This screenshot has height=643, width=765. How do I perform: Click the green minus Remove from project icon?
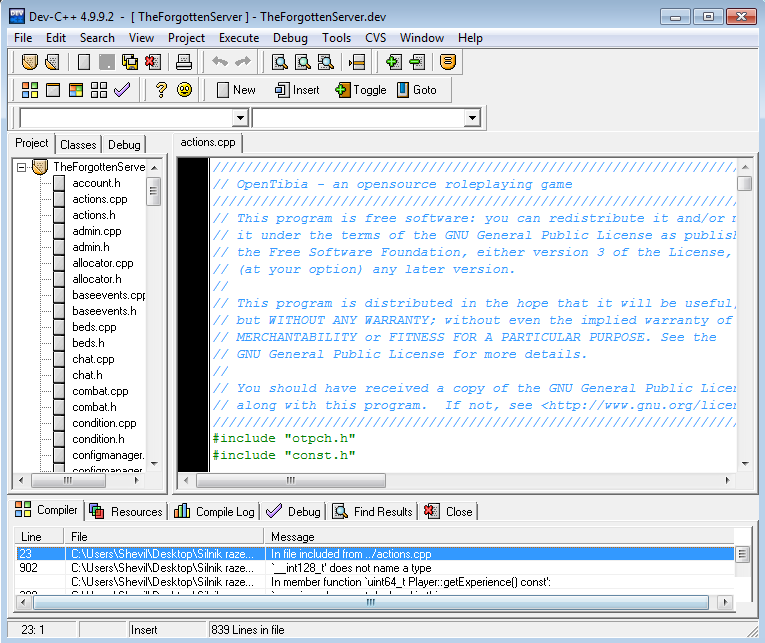(417, 62)
